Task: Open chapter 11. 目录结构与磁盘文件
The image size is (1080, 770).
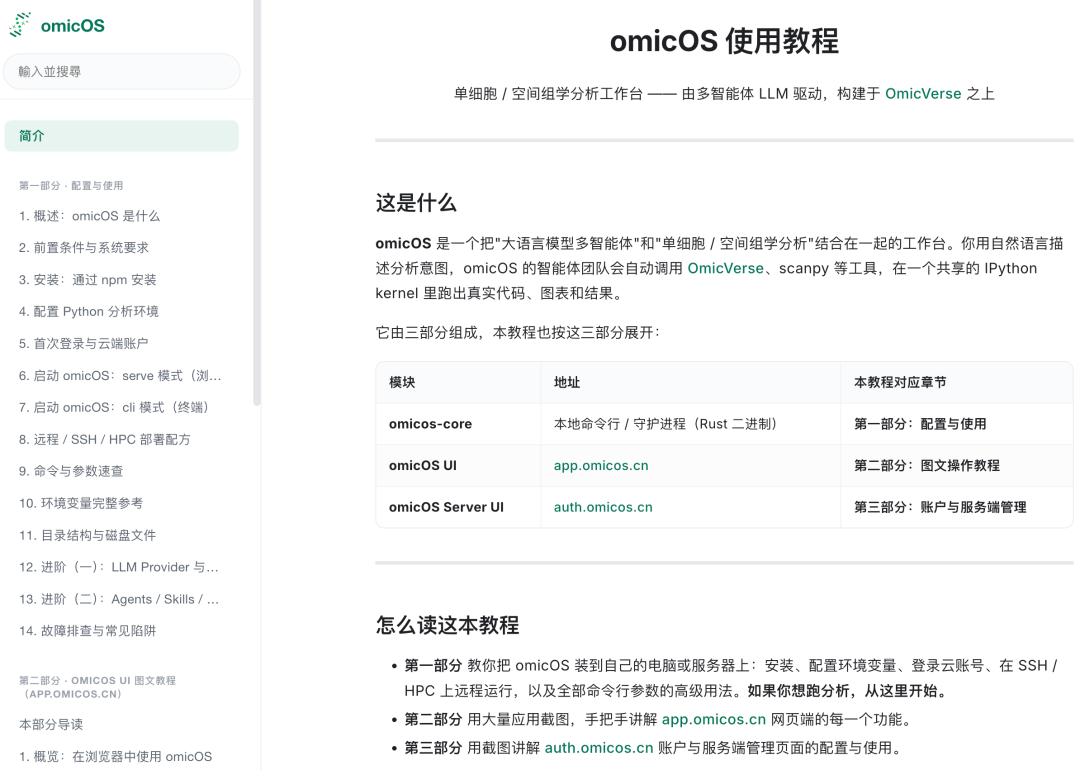Action: coord(87,535)
